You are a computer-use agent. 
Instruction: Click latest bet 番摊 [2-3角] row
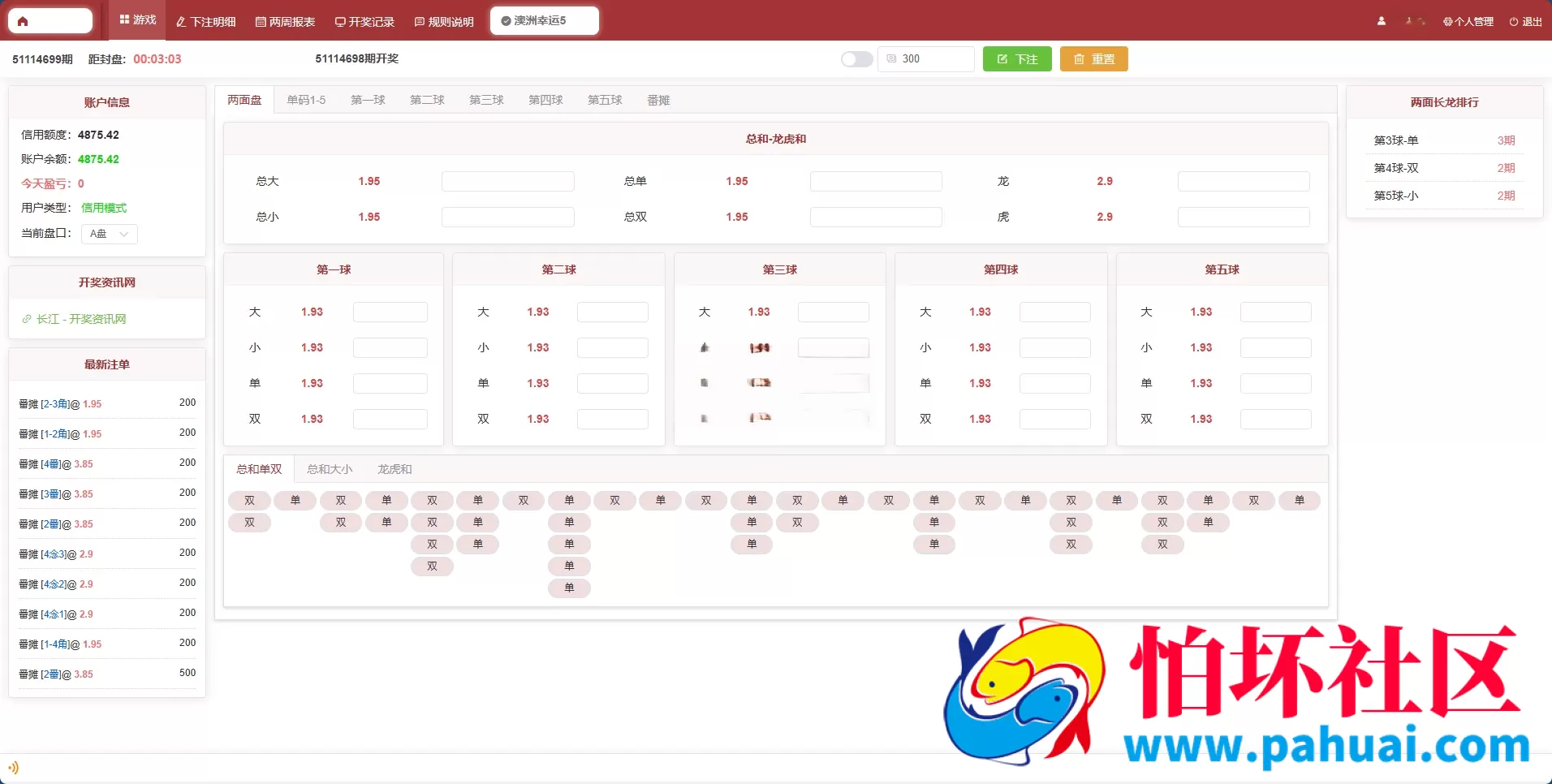[x=107, y=403]
